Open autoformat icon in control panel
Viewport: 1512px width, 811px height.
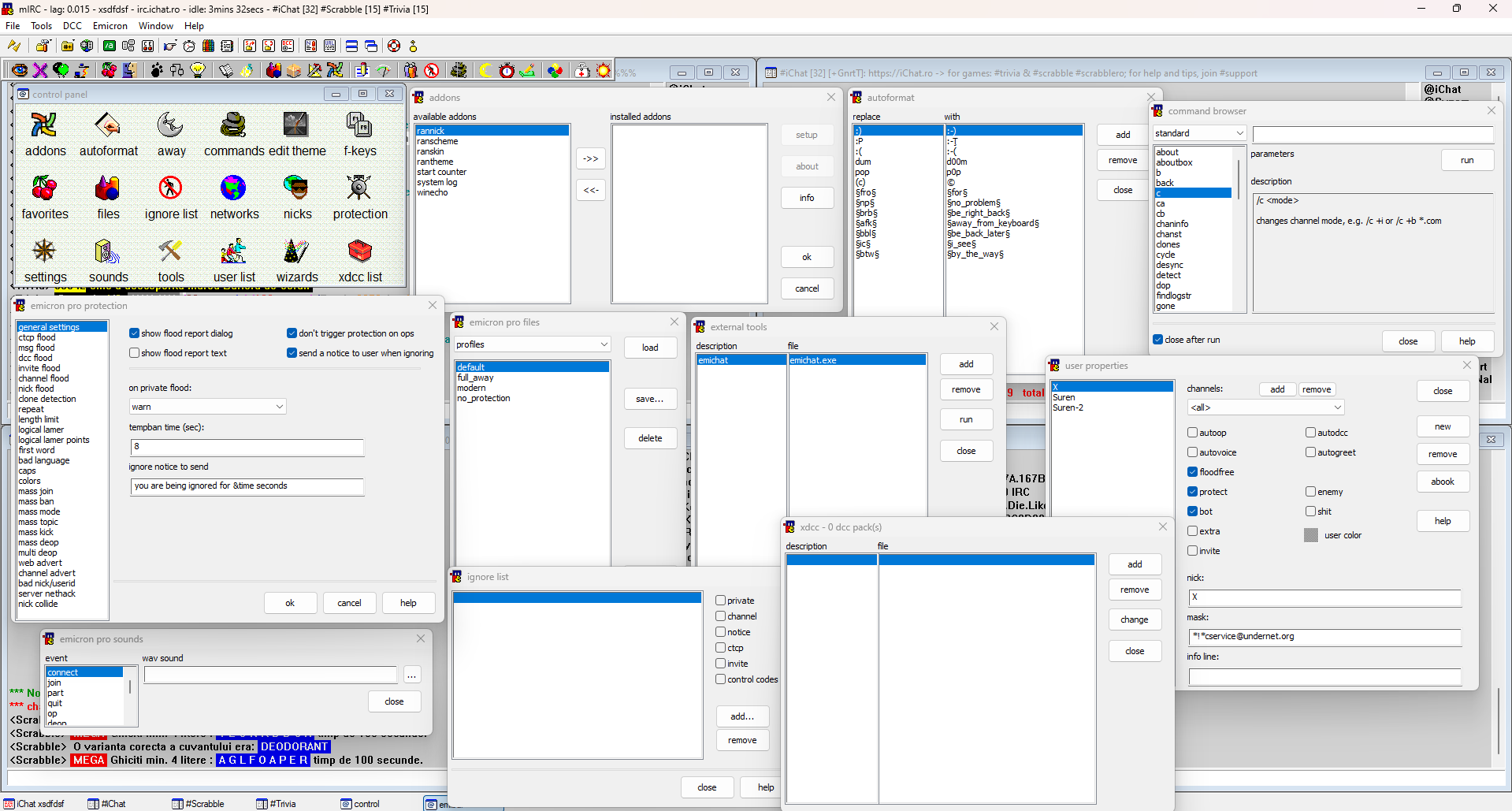click(108, 135)
